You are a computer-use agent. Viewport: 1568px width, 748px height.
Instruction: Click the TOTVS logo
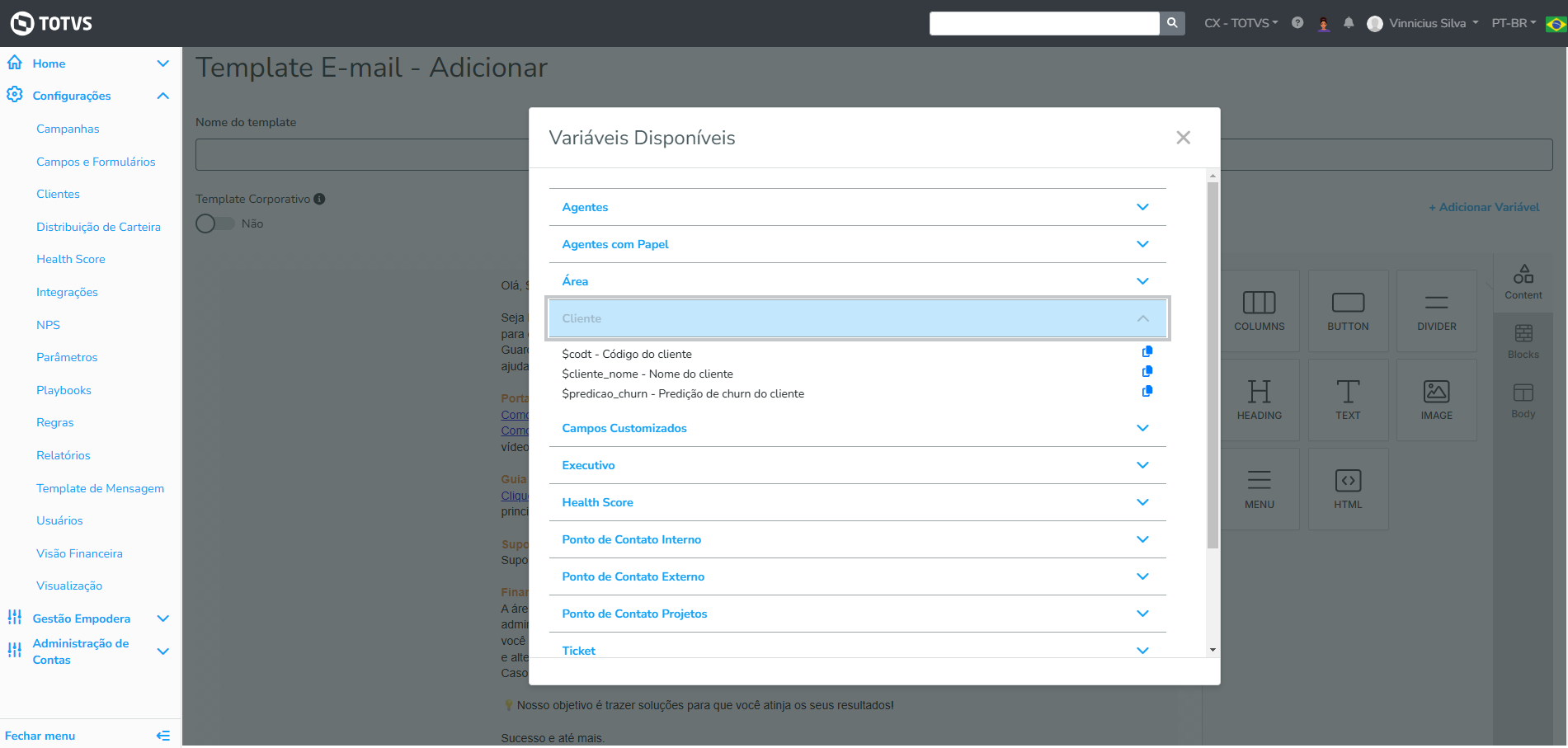[x=51, y=23]
